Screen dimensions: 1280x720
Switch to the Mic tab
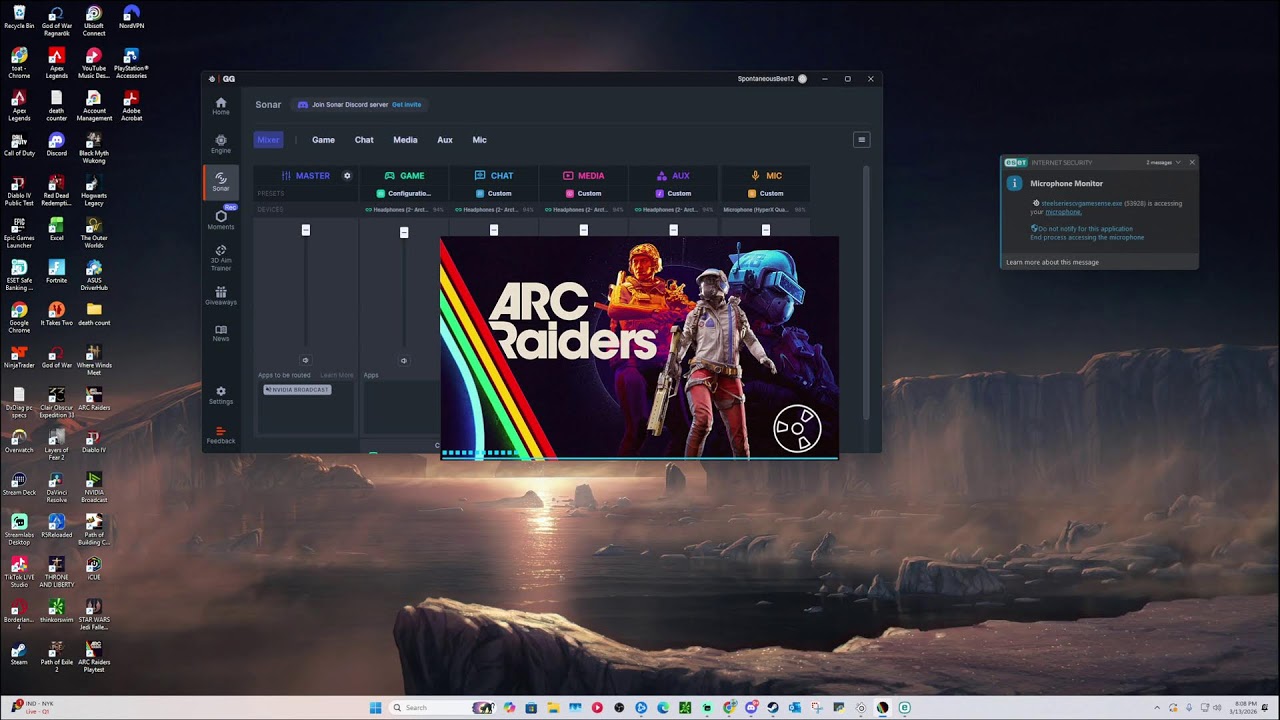tap(480, 140)
